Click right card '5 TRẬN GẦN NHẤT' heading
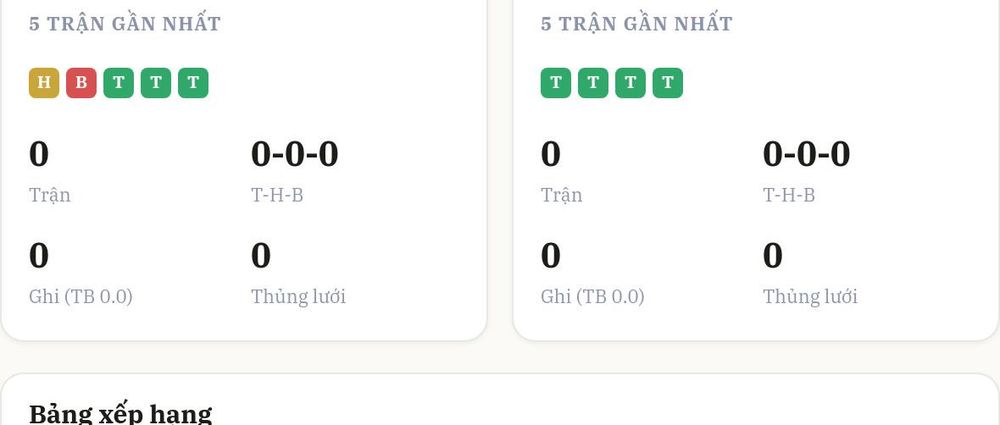The width and height of the screenshot is (1000, 425). pyautogui.click(x=636, y=24)
